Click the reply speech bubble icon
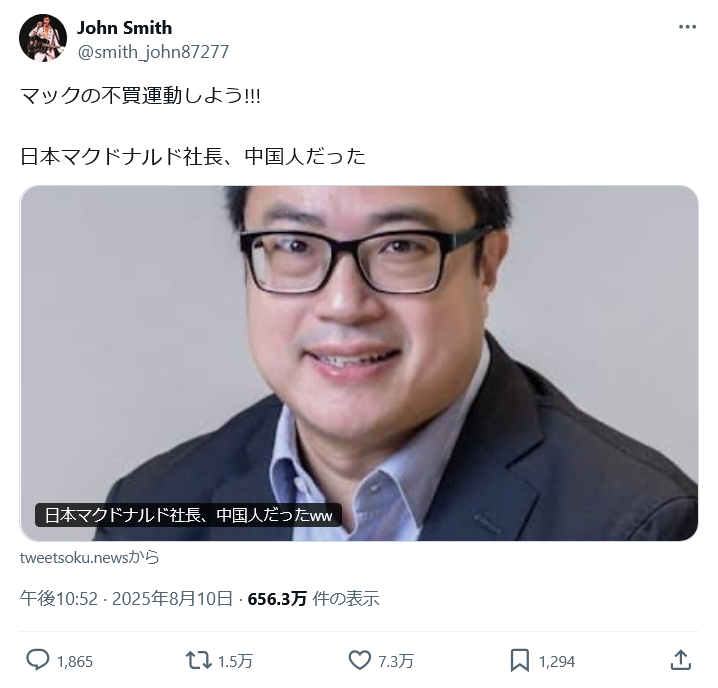The width and height of the screenshot is (718, 688). click(x=38, y=660)
